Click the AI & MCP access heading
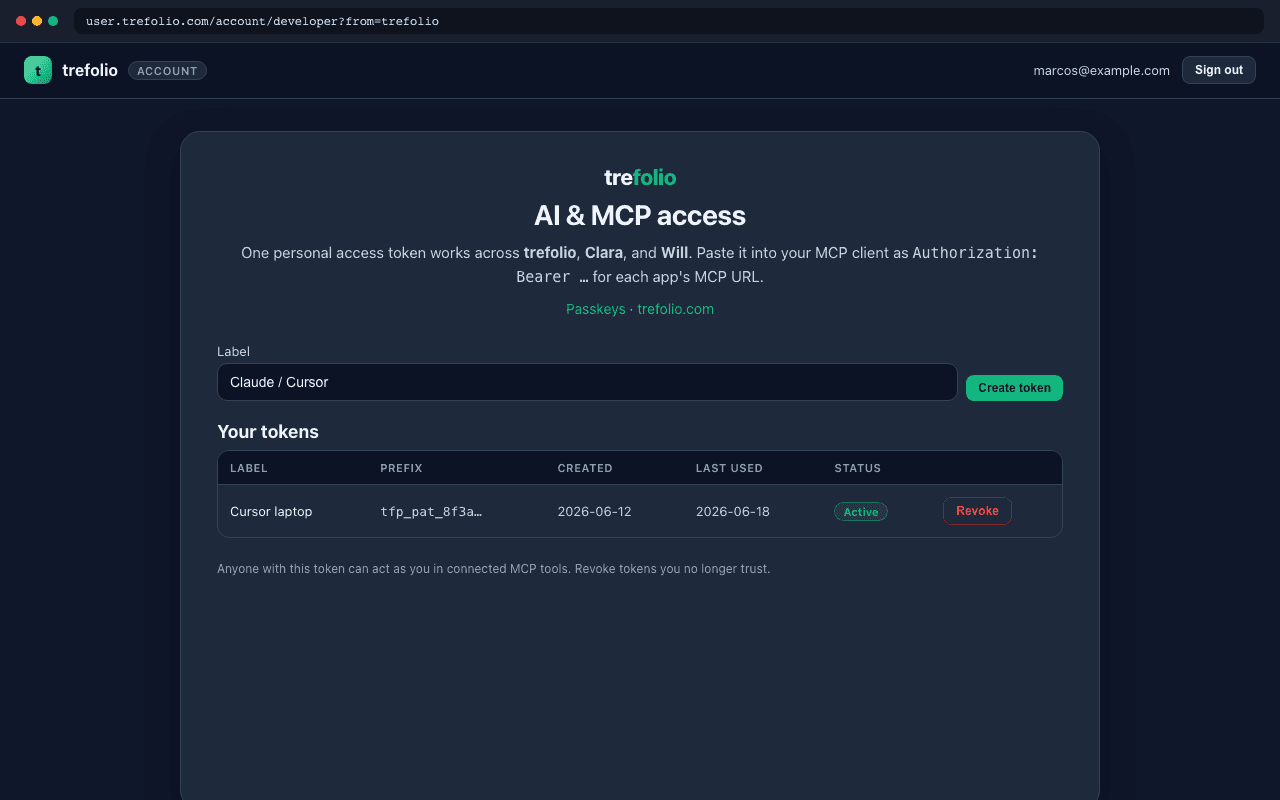Screen dimensions: 1280x800 [640, 216]
